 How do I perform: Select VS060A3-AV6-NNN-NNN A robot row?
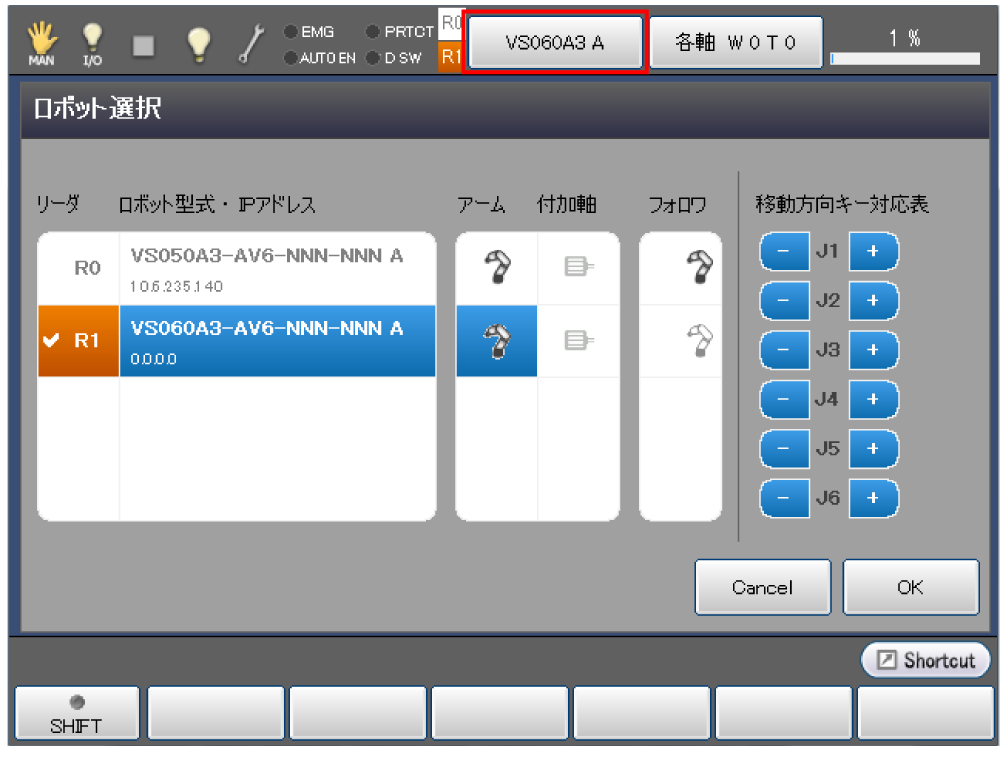point(277,341)
